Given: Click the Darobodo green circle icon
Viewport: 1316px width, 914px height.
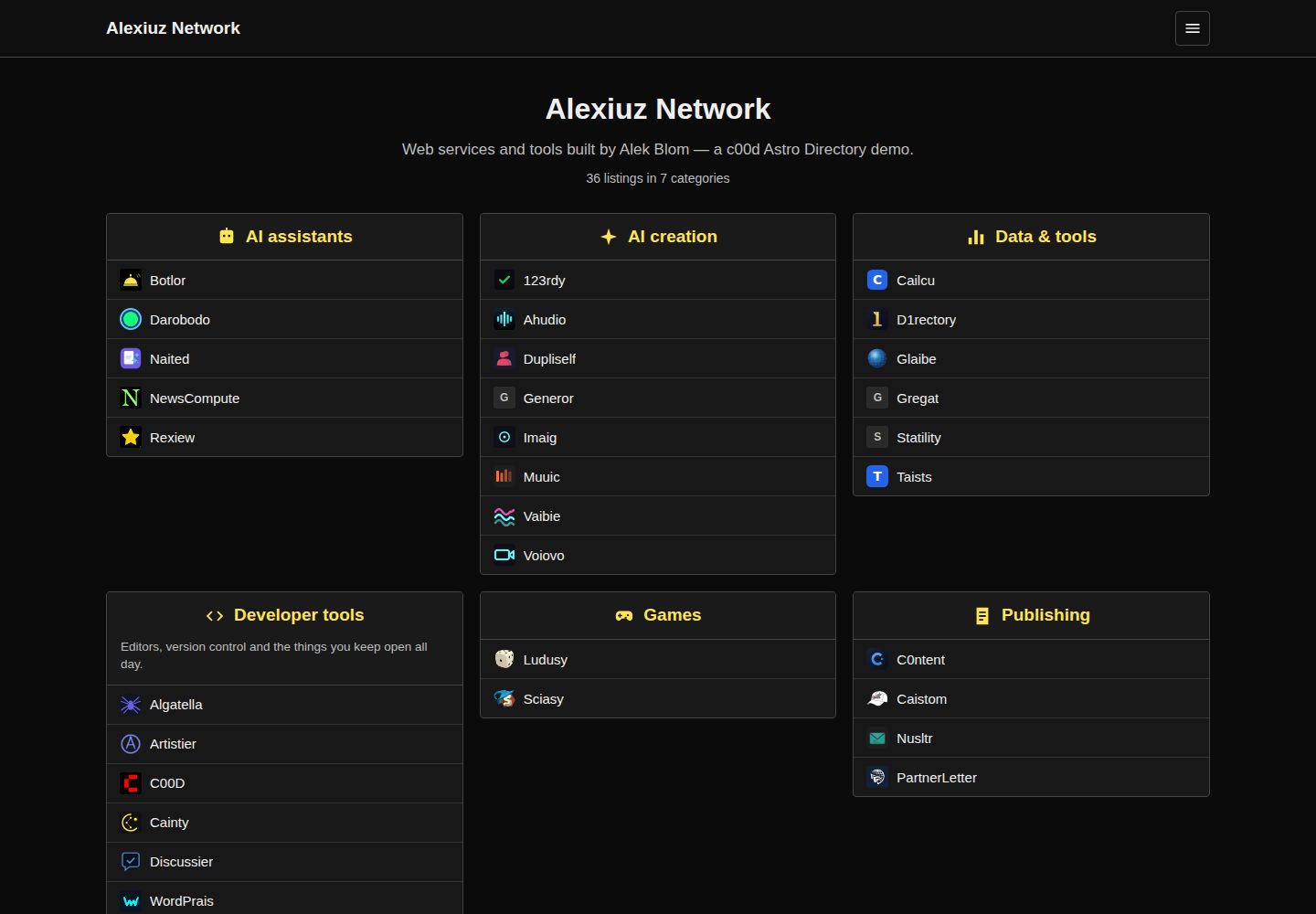Looking at the screenshot, I should pos(131,319).
